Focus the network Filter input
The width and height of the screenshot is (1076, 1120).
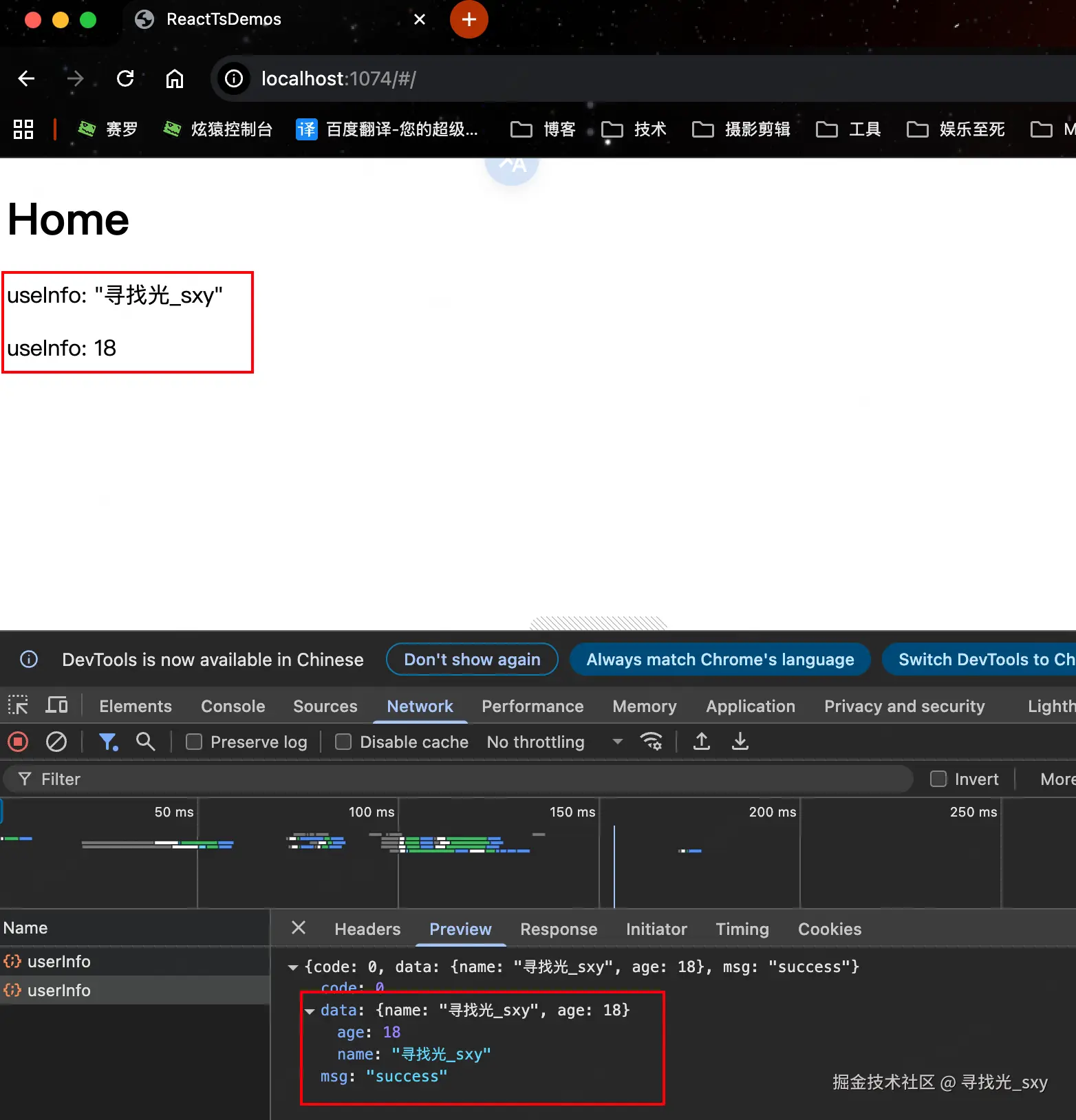458,779
